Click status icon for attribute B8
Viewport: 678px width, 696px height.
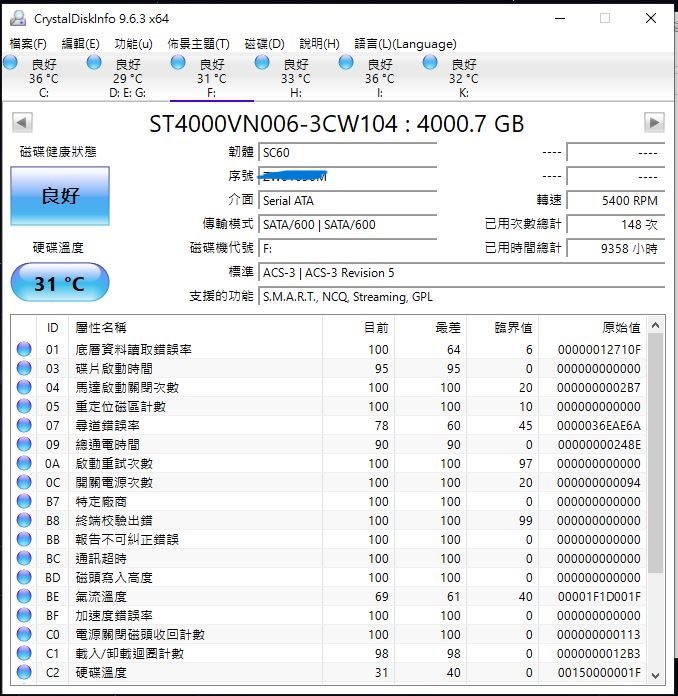click(24, 520)
